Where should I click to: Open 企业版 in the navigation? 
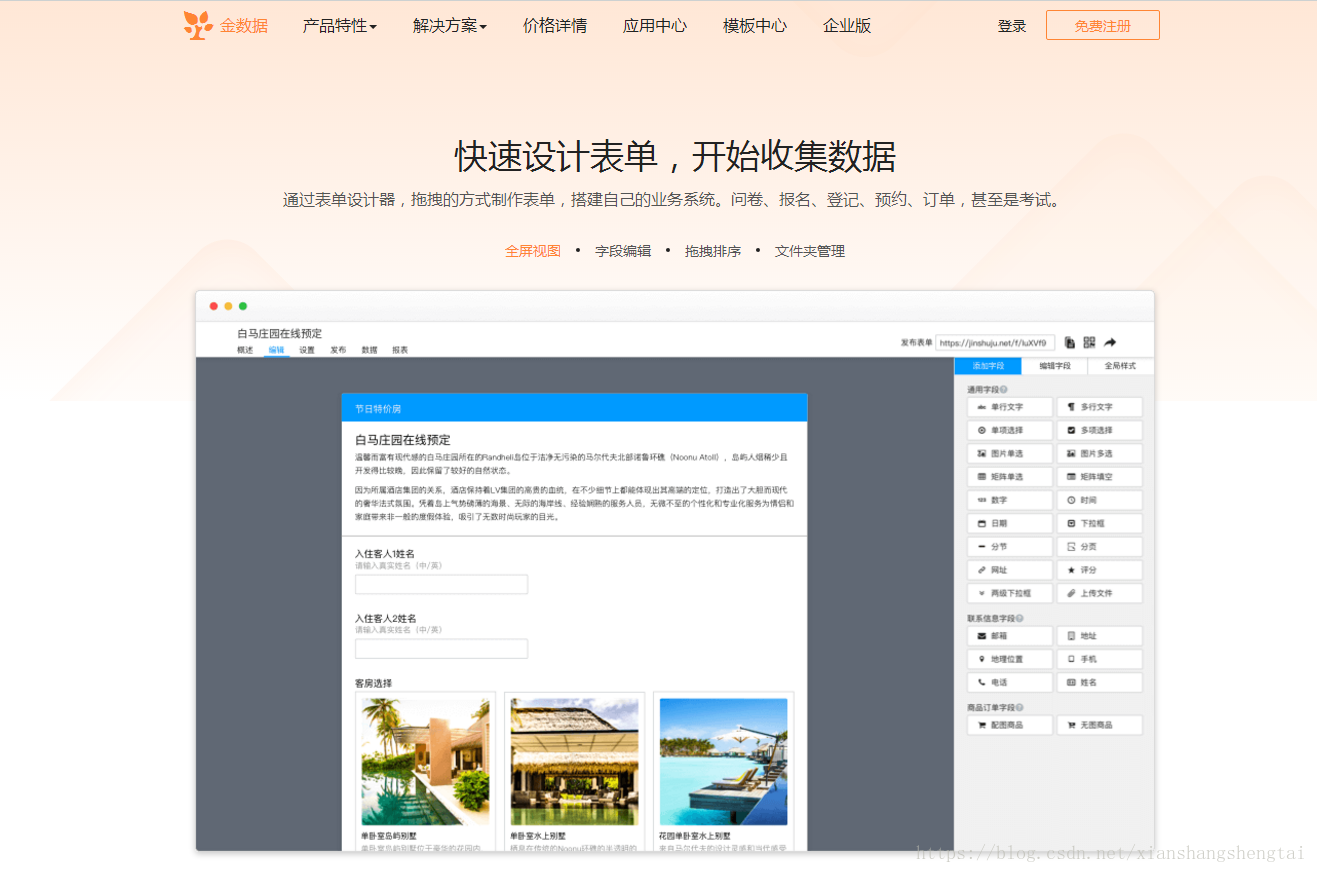pyautogui.click(x=847, y=26)
